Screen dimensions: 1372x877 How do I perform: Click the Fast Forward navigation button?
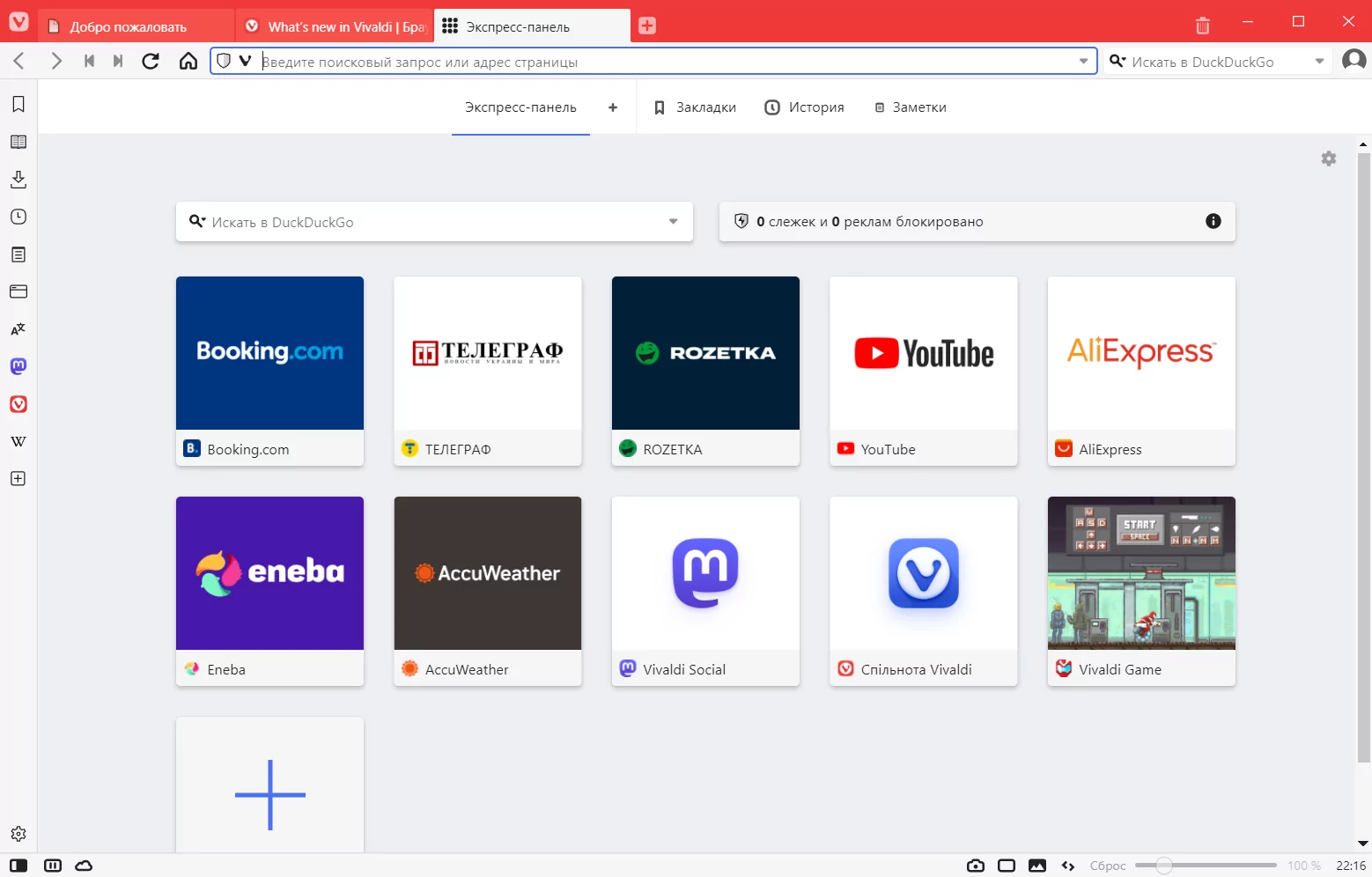pyautogui.click(x=118, y=61)
